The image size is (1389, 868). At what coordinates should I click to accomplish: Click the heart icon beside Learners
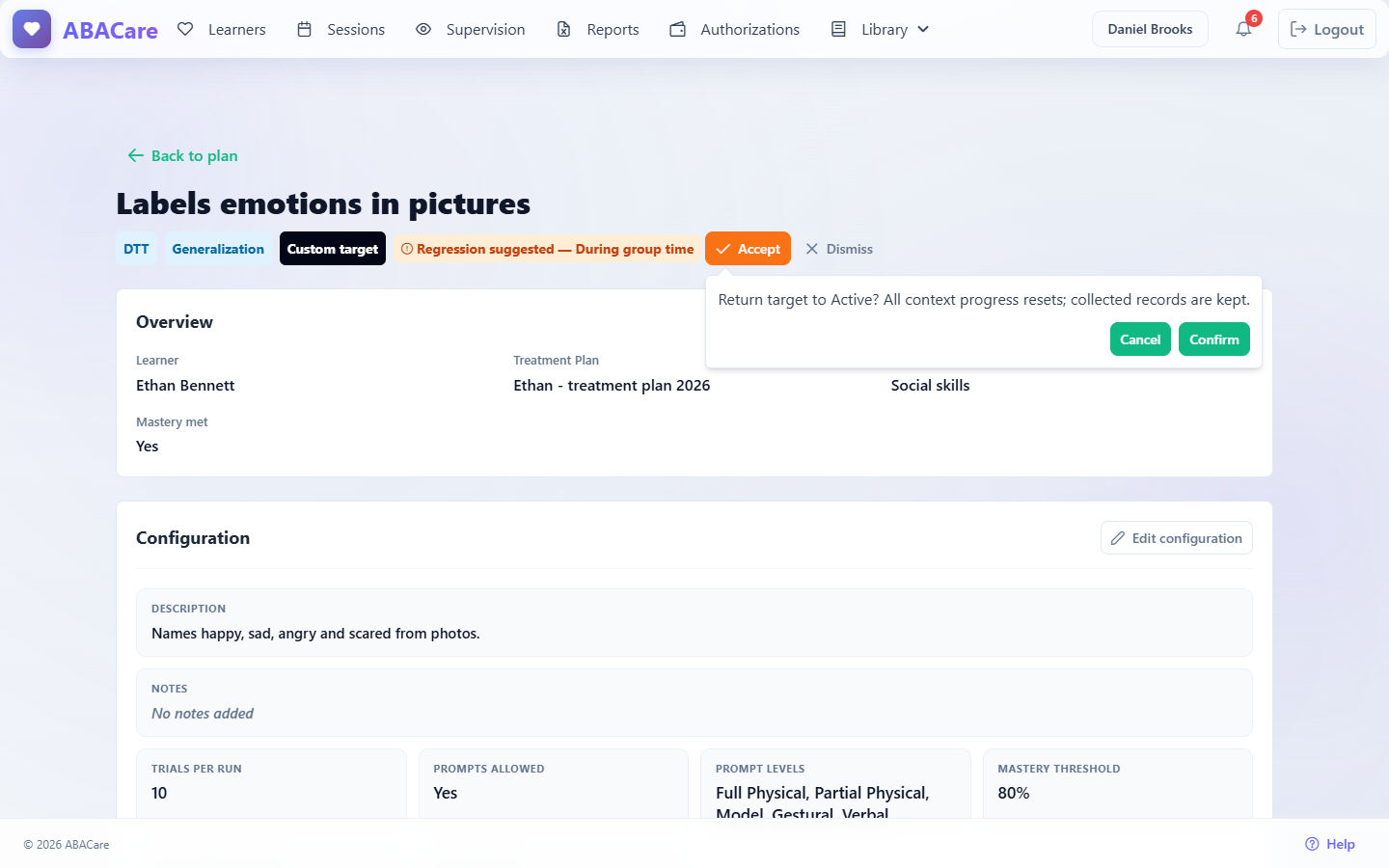[185, 29]
